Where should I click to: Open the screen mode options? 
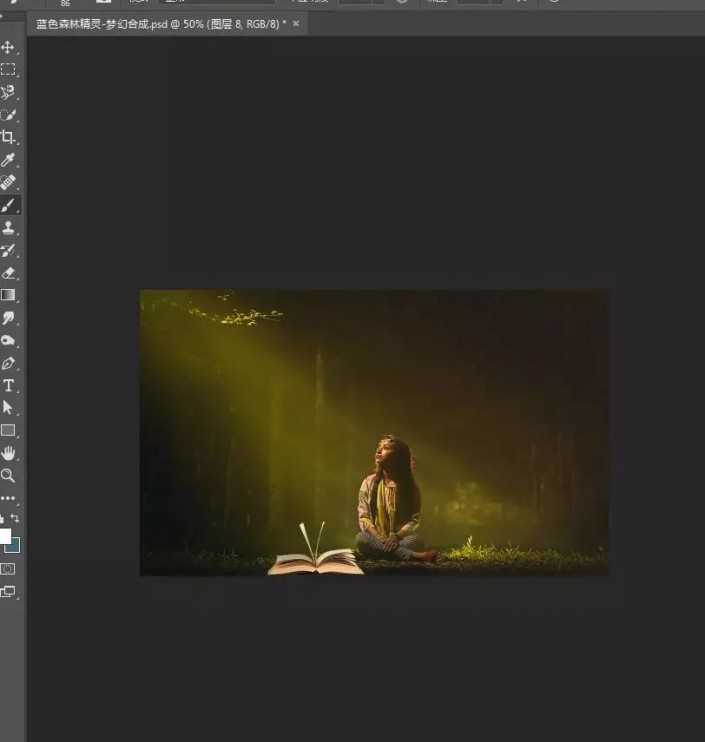pyautogui.click(x=8, y=591)
